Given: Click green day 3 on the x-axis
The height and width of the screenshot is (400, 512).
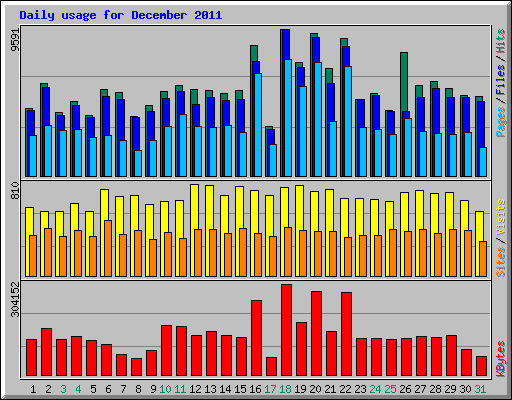Looking at the screenshot, I should point(63,389).
